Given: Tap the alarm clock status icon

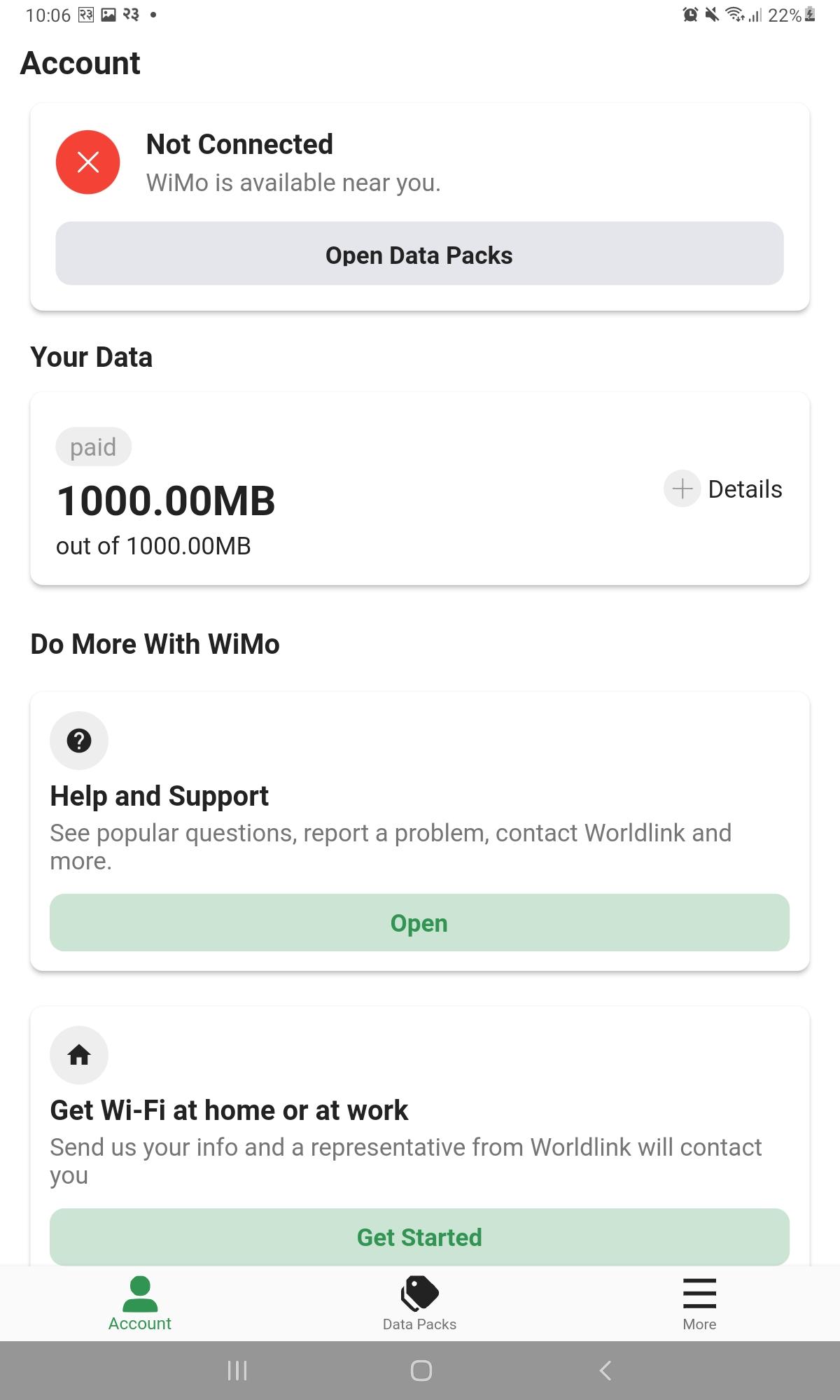Looking at the screenshot, I should (690, 15).
